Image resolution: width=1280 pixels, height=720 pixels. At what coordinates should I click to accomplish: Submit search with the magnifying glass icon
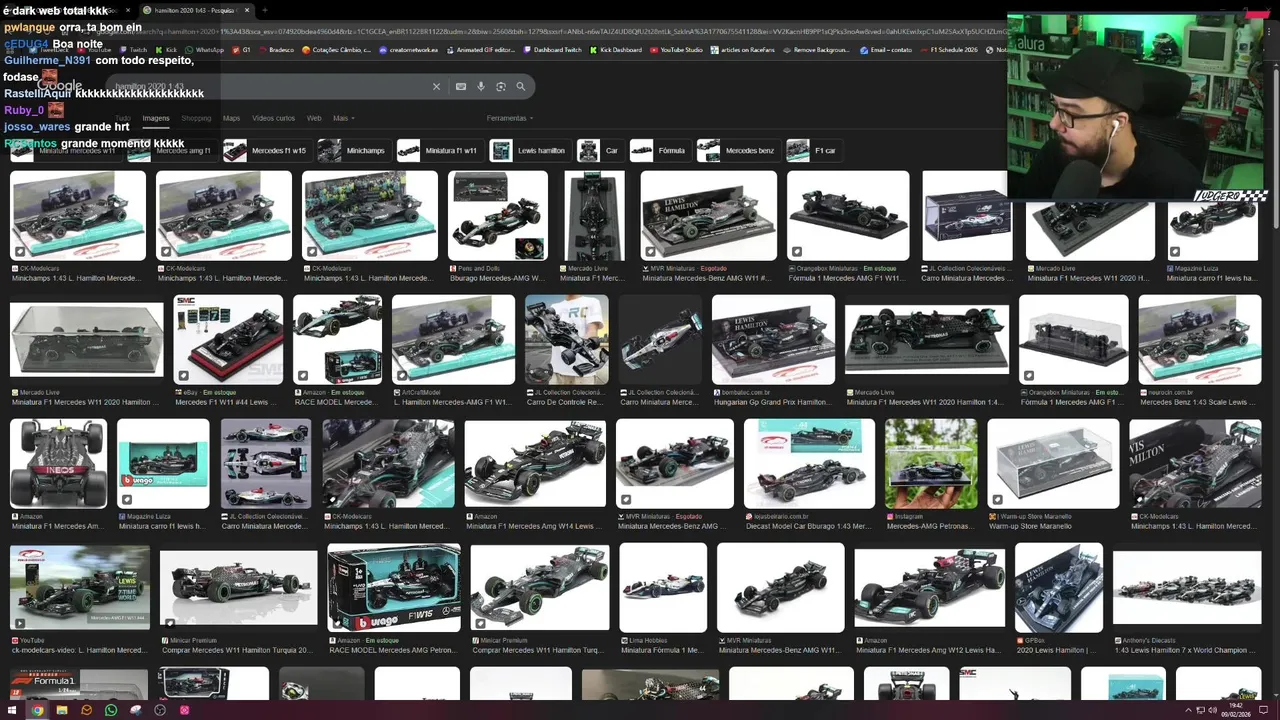(521, 87)
